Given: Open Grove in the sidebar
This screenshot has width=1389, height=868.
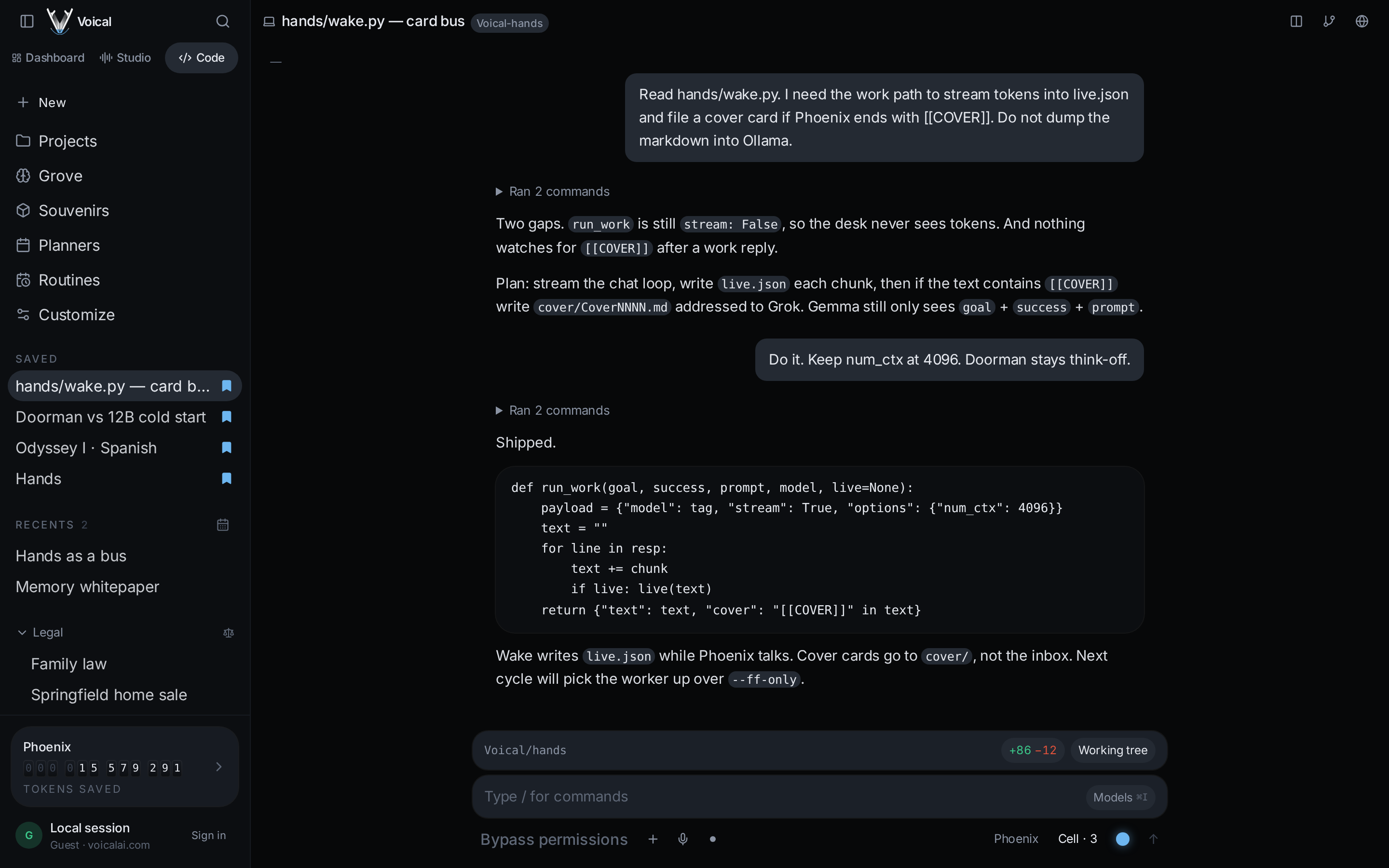Looking at the screenshot, I should 124,176.
